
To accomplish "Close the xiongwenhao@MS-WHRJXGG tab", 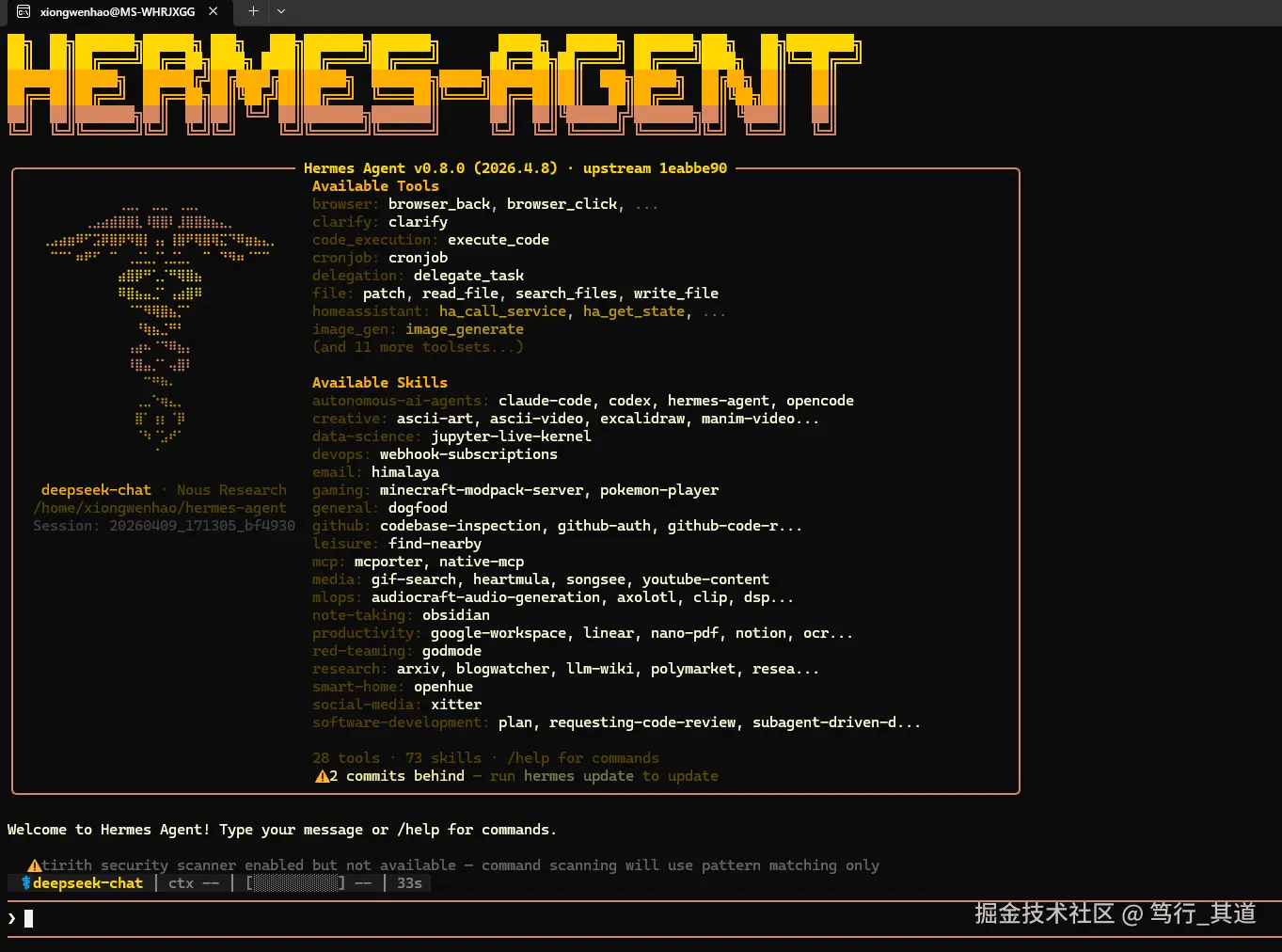I will click(x=214, y=11).
